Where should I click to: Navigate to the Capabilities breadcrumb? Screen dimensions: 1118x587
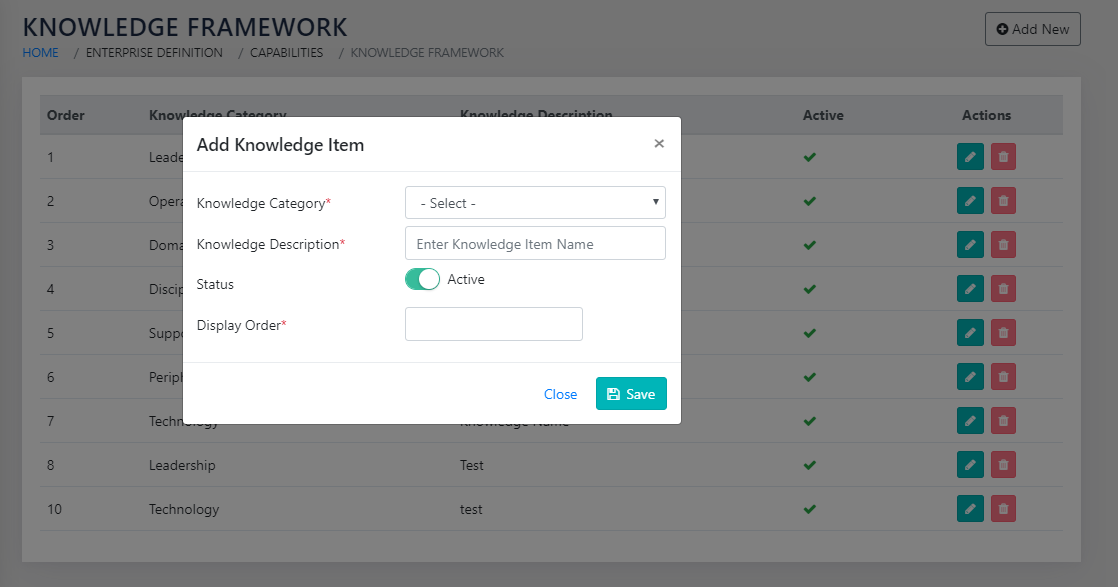click(286, 53)
